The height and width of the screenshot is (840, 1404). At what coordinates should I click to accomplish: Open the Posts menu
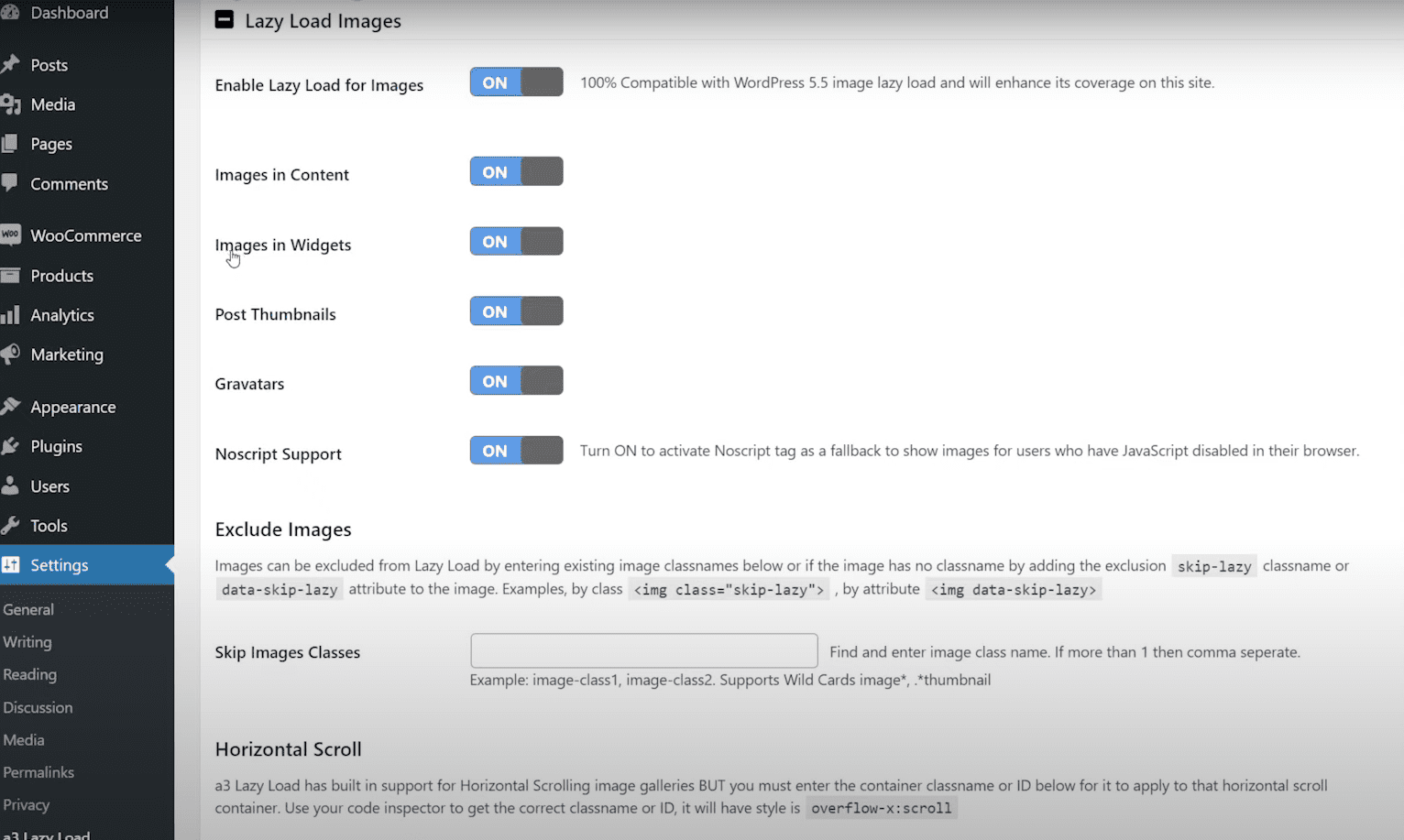[x=49, y=65]
